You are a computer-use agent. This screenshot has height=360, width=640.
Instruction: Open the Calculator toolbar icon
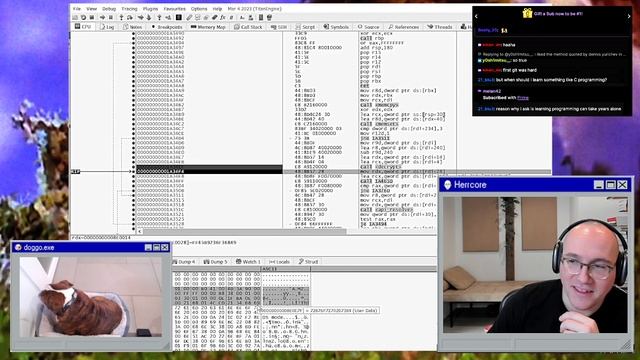261,18
